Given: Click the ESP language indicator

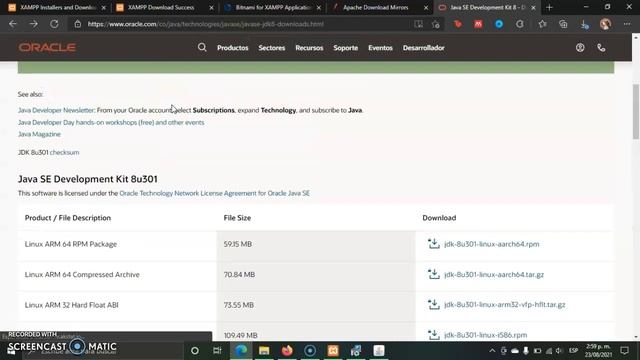Looking at the screenshot, I should 573,351.
